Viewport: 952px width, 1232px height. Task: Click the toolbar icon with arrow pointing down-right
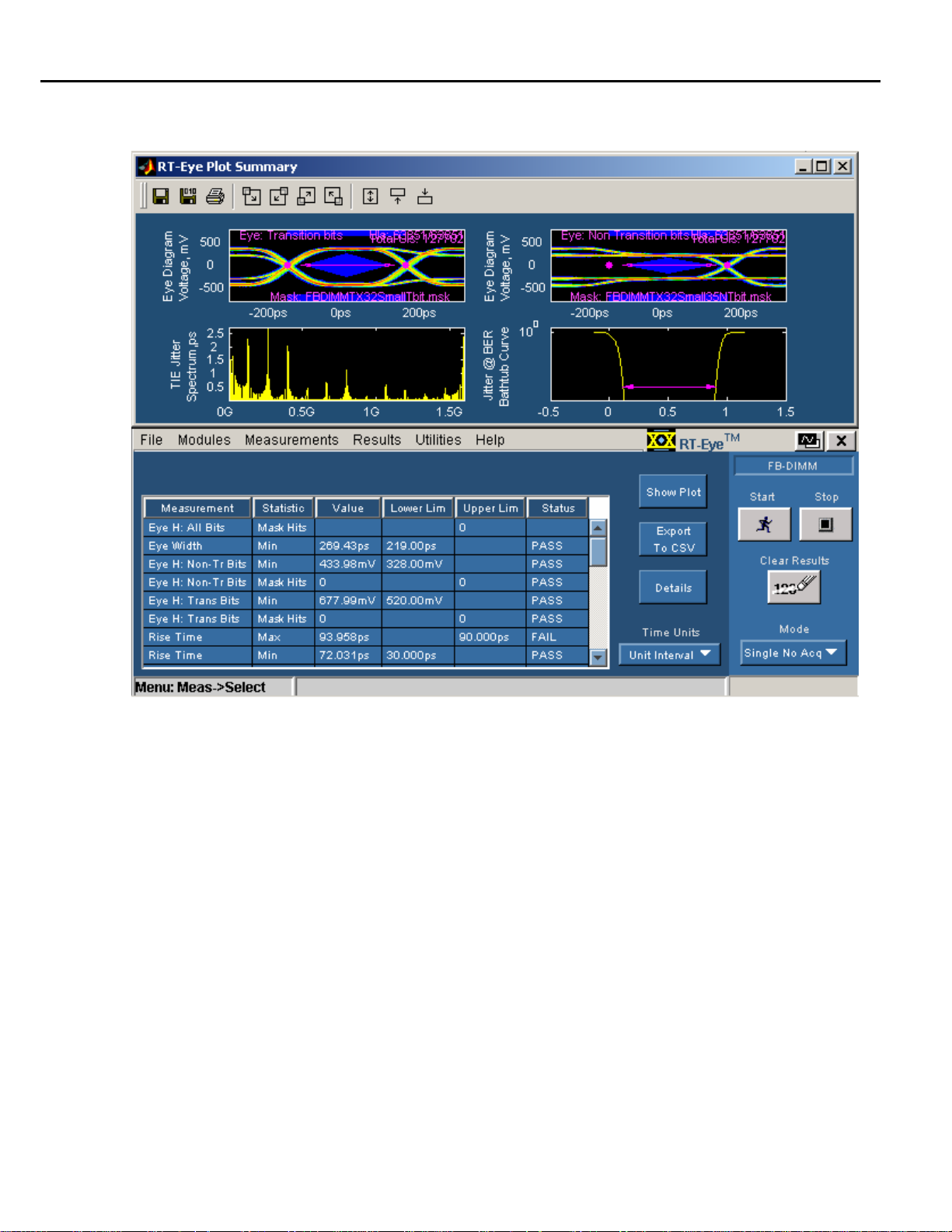(x=251, y=197)
